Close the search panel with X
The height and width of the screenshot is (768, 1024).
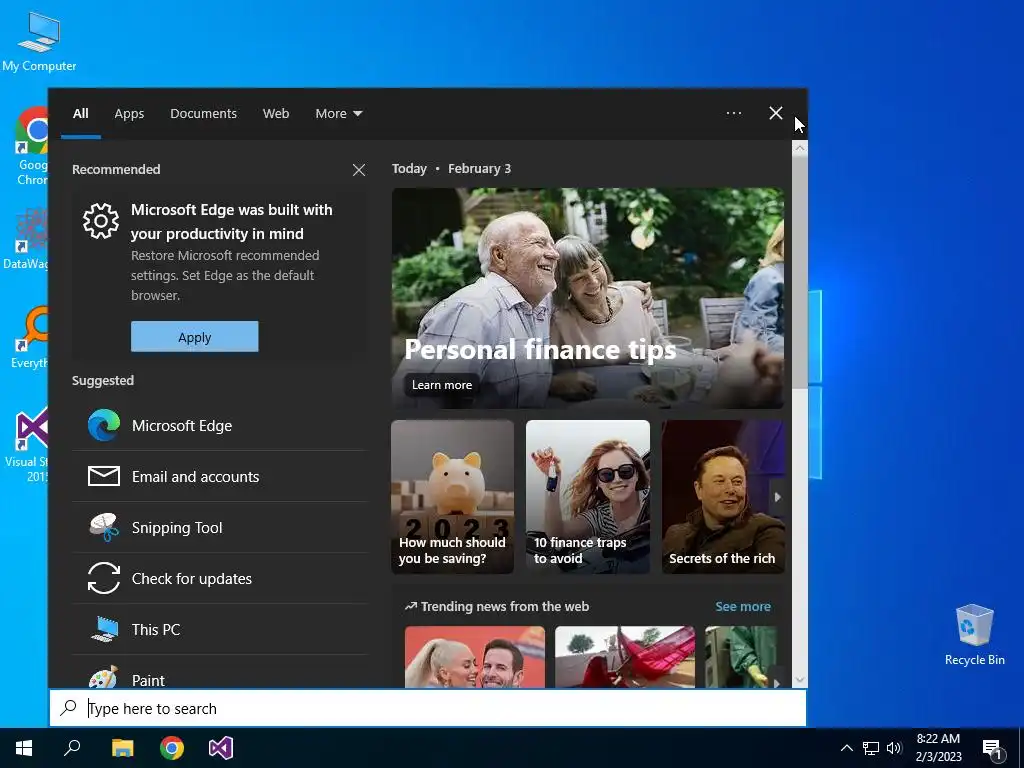pyautogui.click(x=775, y=113)
